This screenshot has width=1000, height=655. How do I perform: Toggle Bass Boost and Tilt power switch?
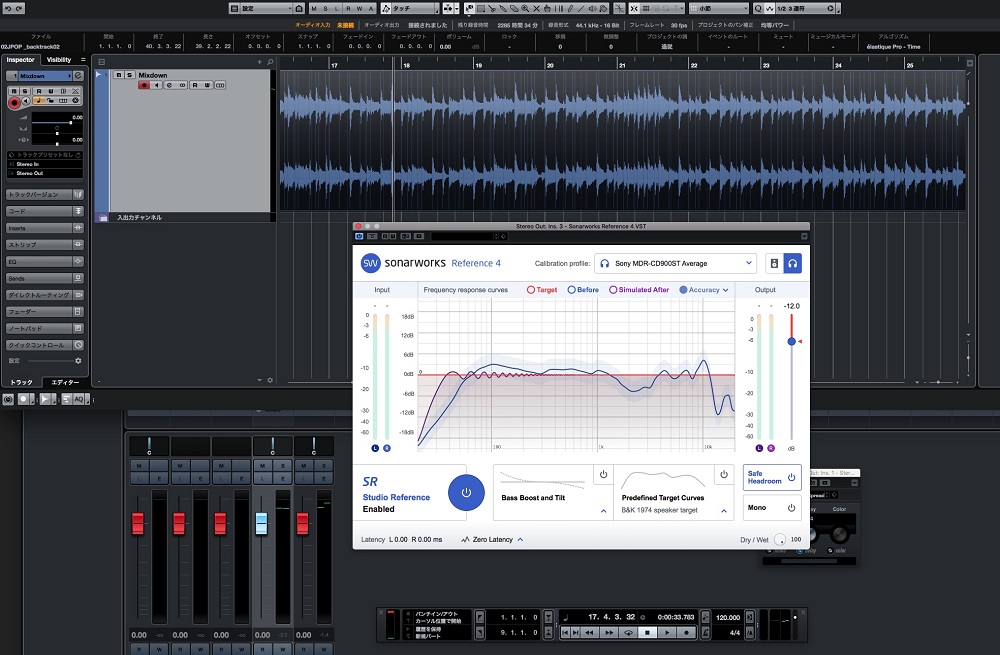pyautogui.click(x=603, y=475)
